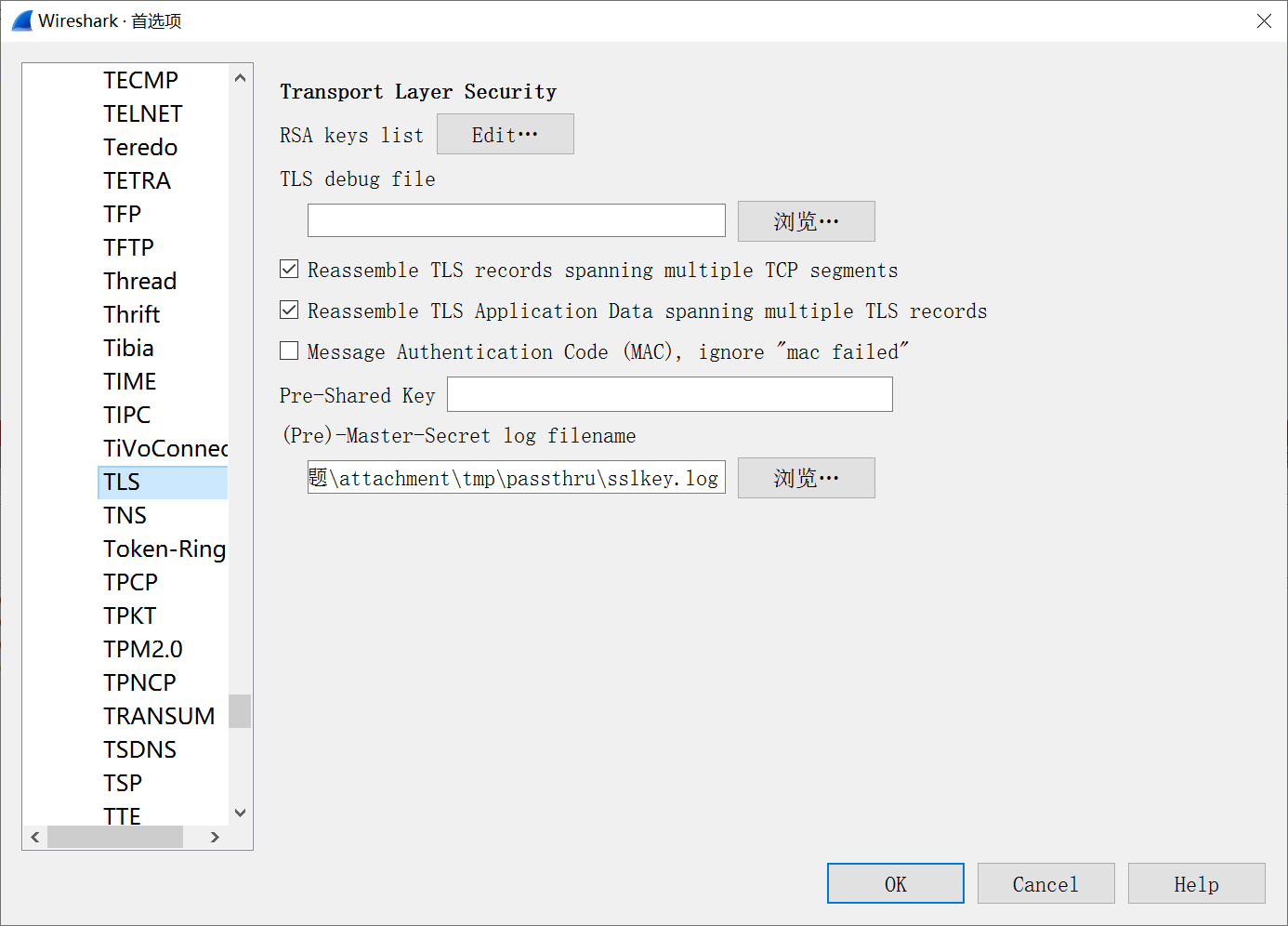Screen dimensions: 1288x926
Task: Click the vertical scrollbar thumb in protocol list
Action: [240, 711]
